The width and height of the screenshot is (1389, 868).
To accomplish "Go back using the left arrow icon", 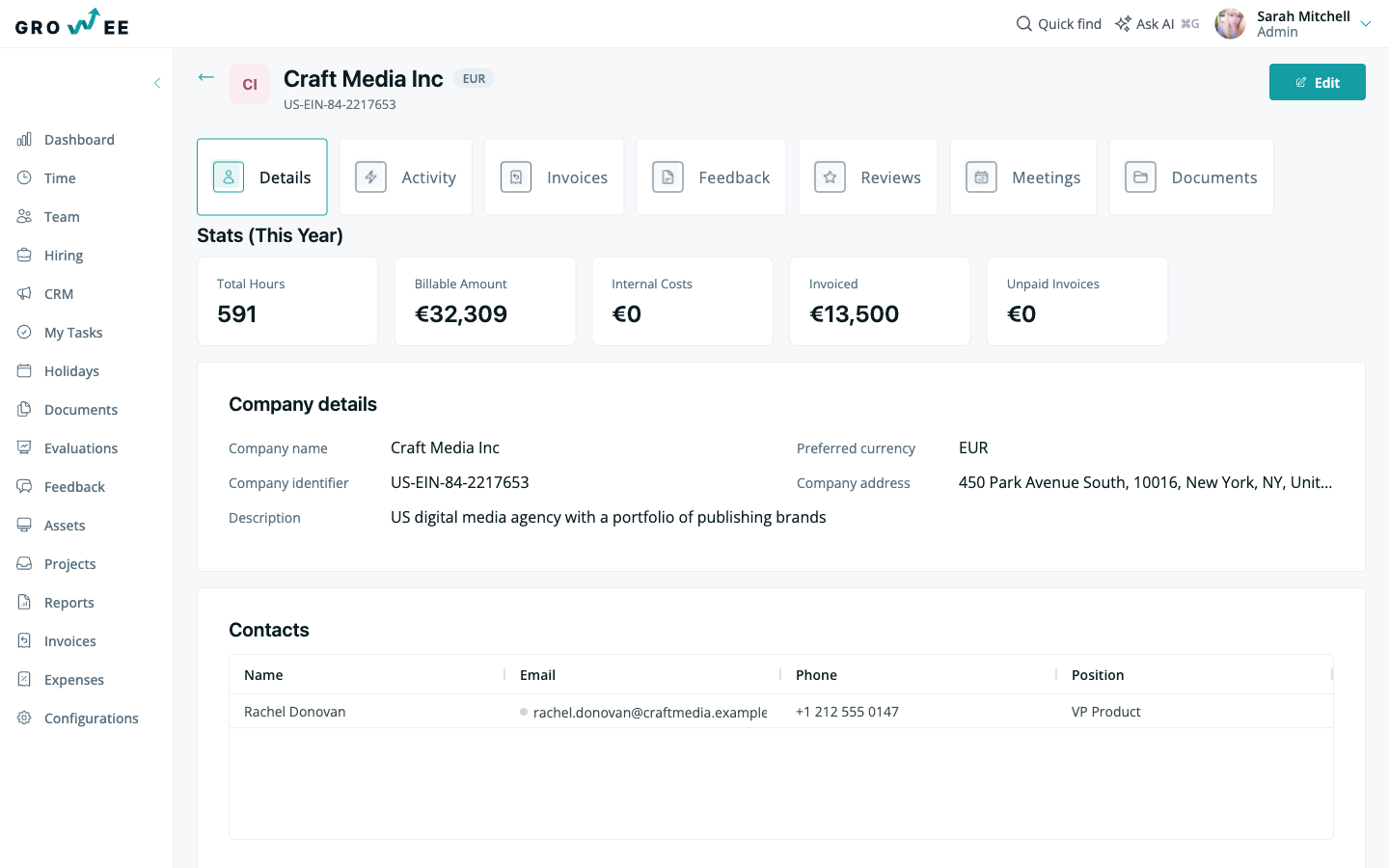I will coord(205,77).
